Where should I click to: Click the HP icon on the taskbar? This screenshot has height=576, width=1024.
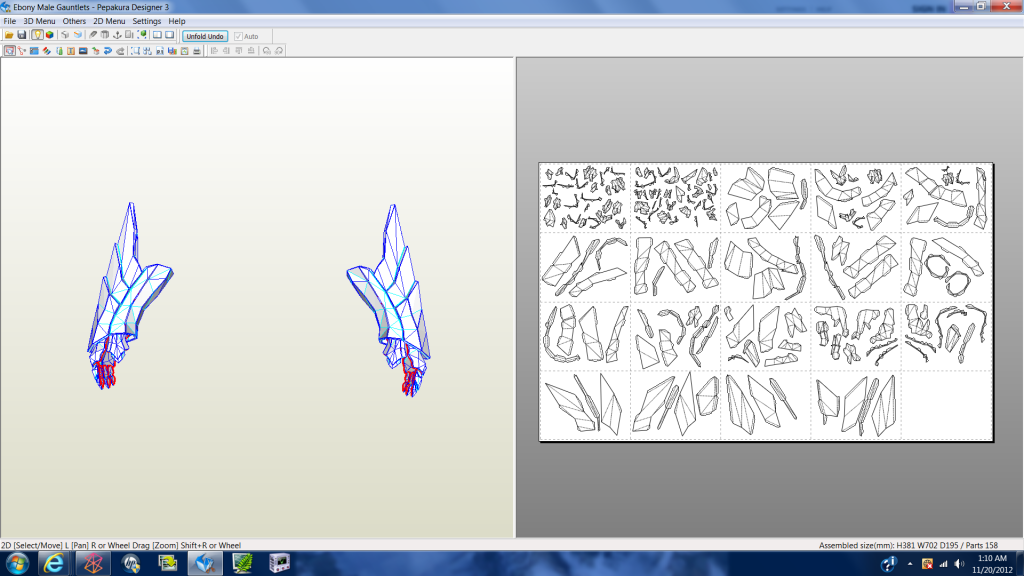131,564
